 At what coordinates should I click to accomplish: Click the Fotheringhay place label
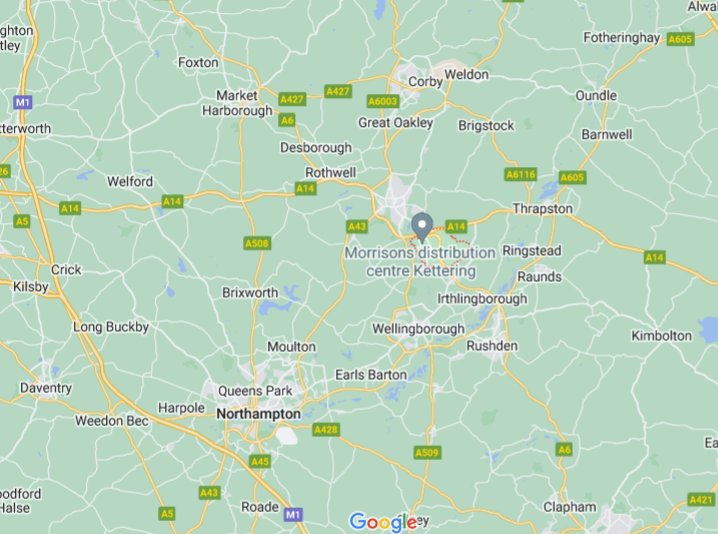point(622,38)
